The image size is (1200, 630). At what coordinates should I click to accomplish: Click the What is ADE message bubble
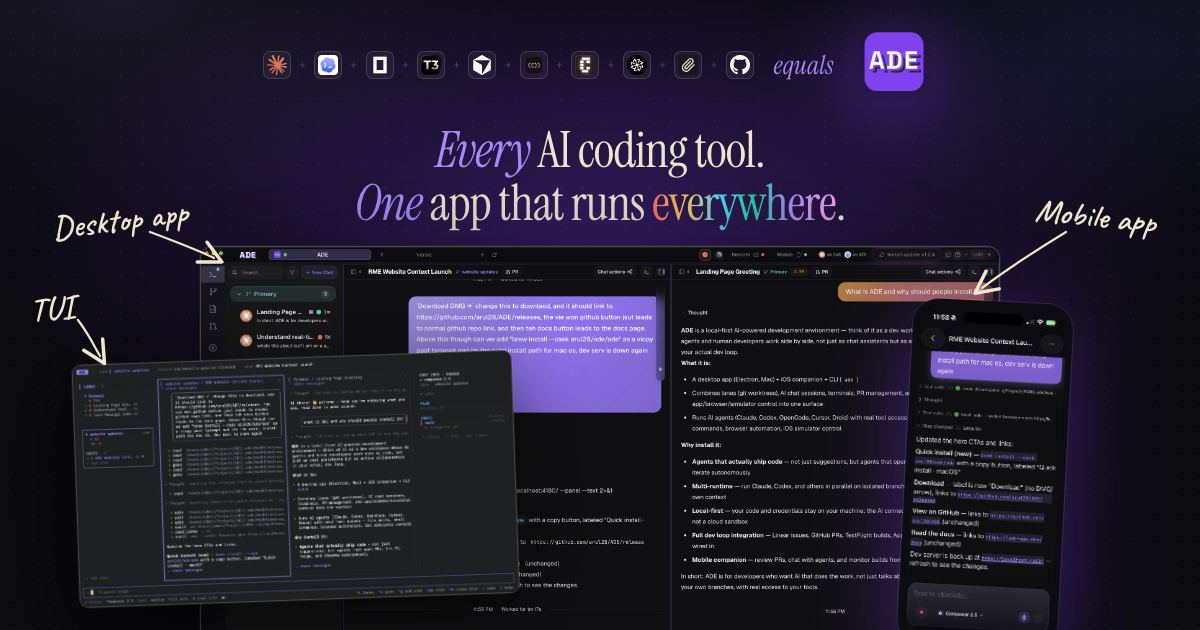coord(915,291)
